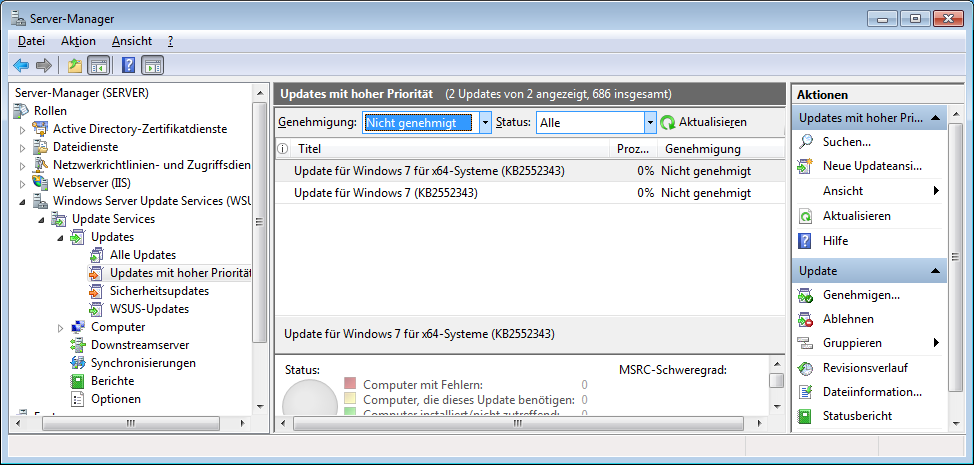The image size is (974, 465).
Task: Collapse the Update actions section
Action: point(935,271)
